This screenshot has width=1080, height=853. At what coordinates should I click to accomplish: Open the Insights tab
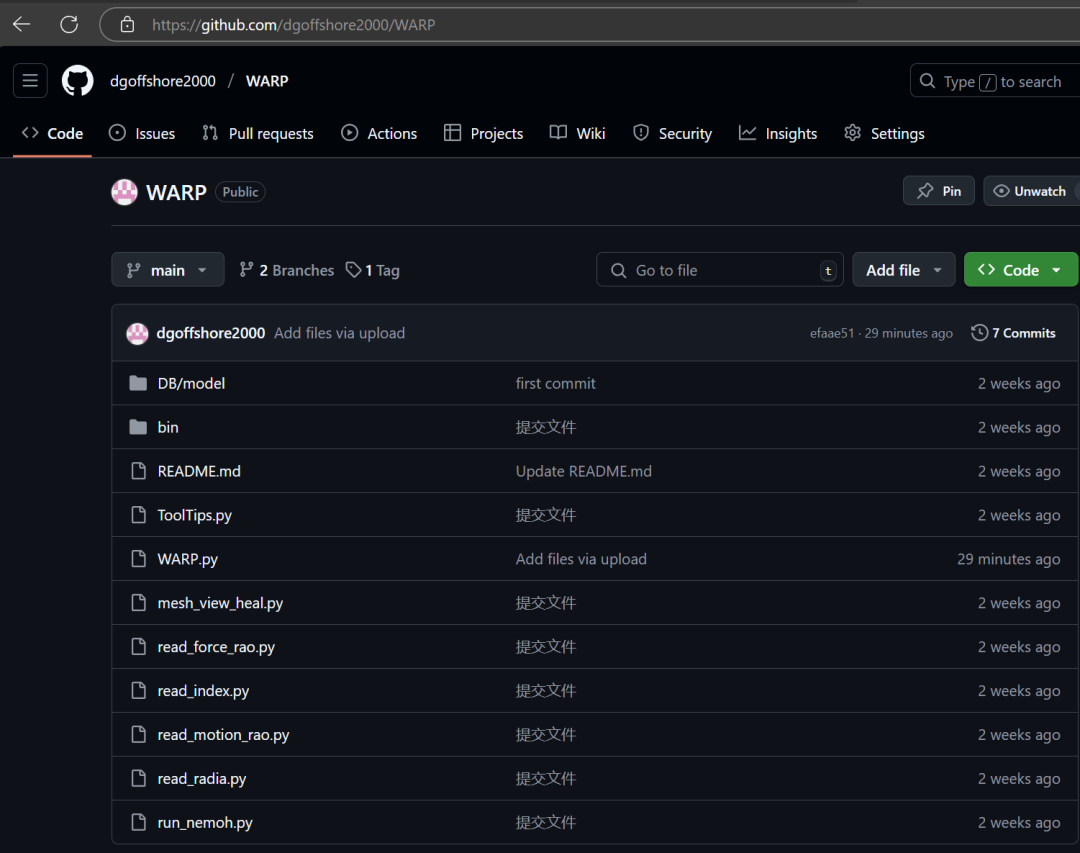point(778,133)
